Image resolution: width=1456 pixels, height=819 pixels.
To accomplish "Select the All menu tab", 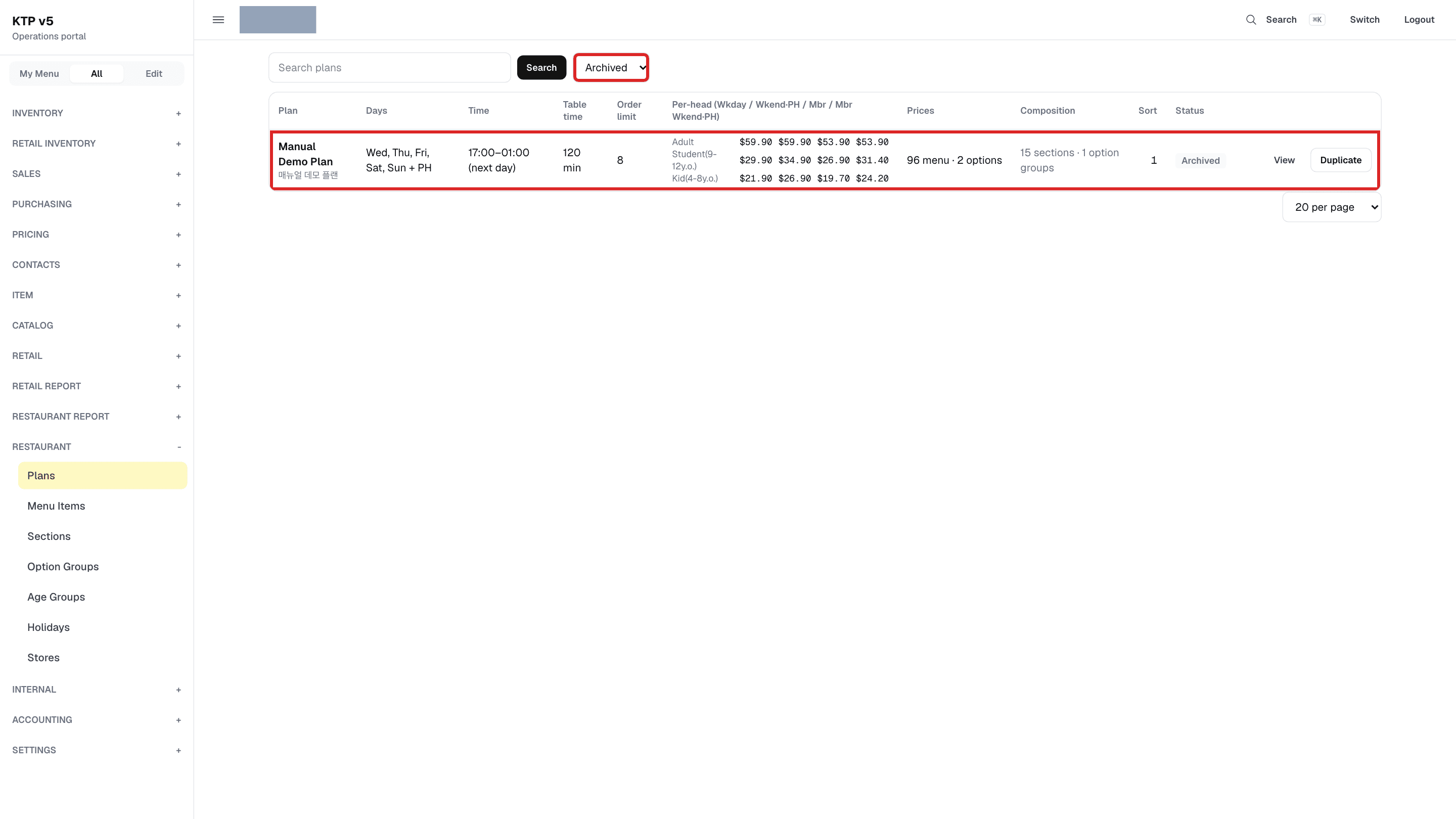I will coord(97,74).
